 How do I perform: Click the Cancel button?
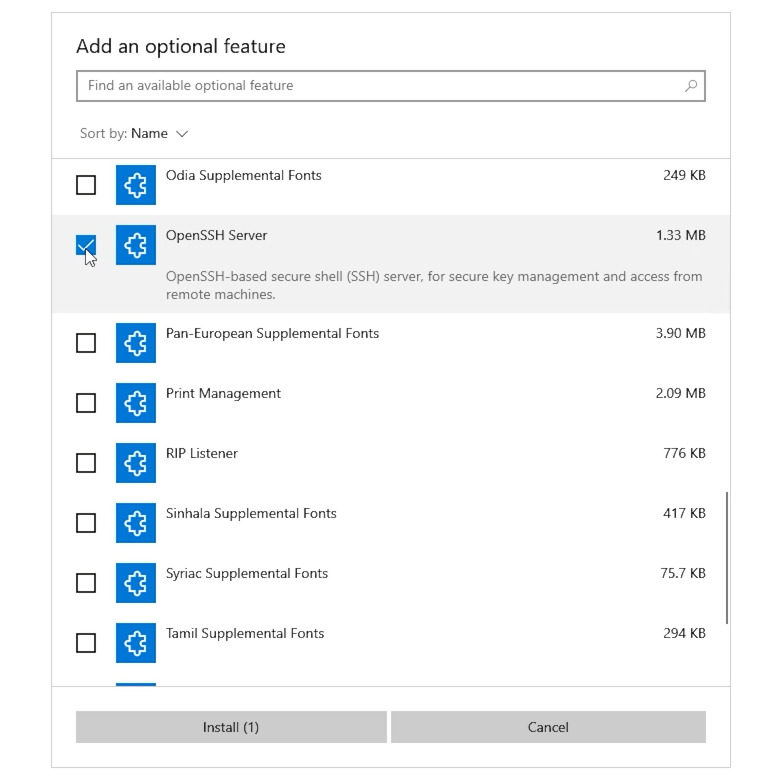[548, 727]
